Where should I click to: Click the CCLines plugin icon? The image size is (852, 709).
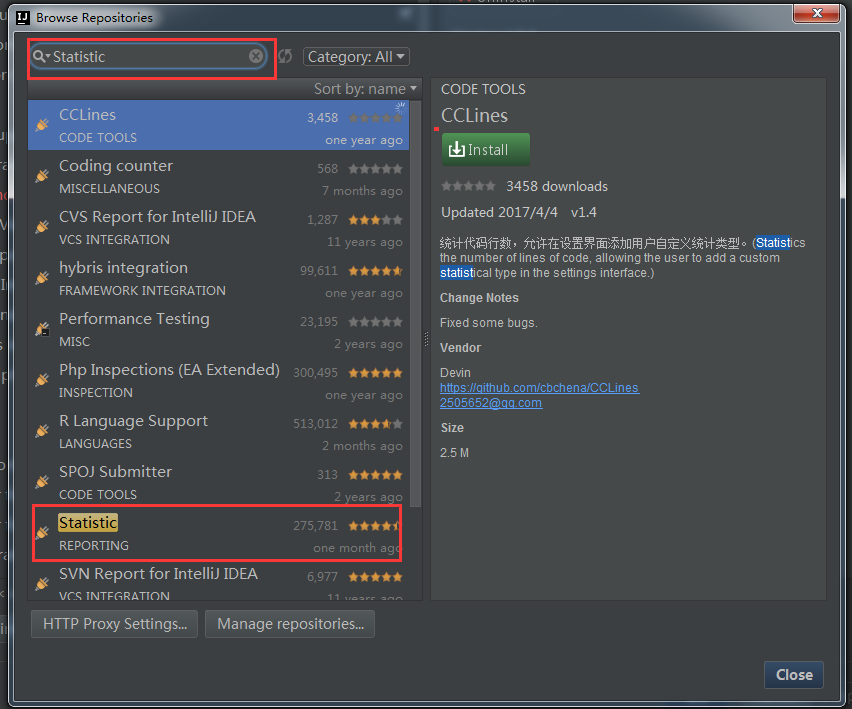pyautogui.click(x=42, y=125)
